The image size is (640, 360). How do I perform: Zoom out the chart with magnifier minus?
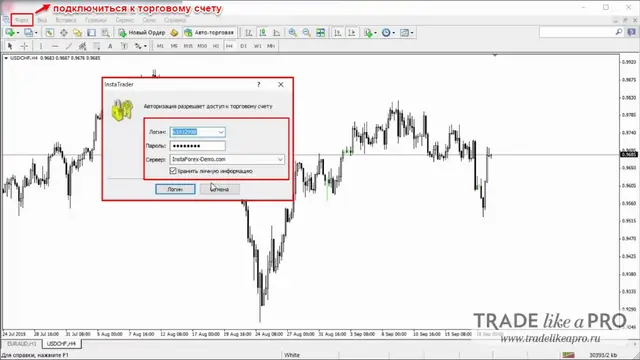pyautogui.click(x=307, y=33)
